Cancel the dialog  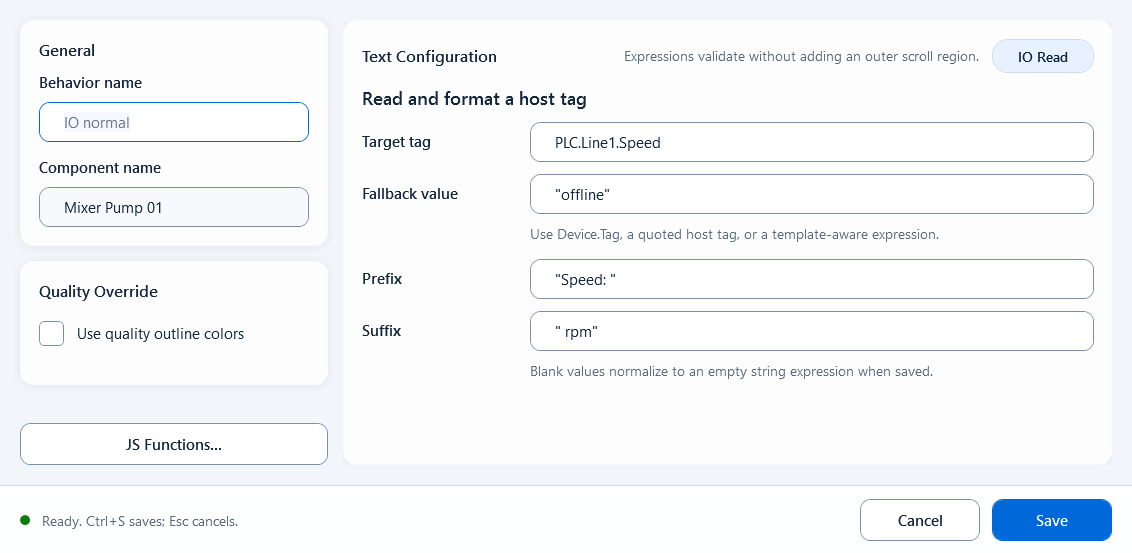(920, 521)
